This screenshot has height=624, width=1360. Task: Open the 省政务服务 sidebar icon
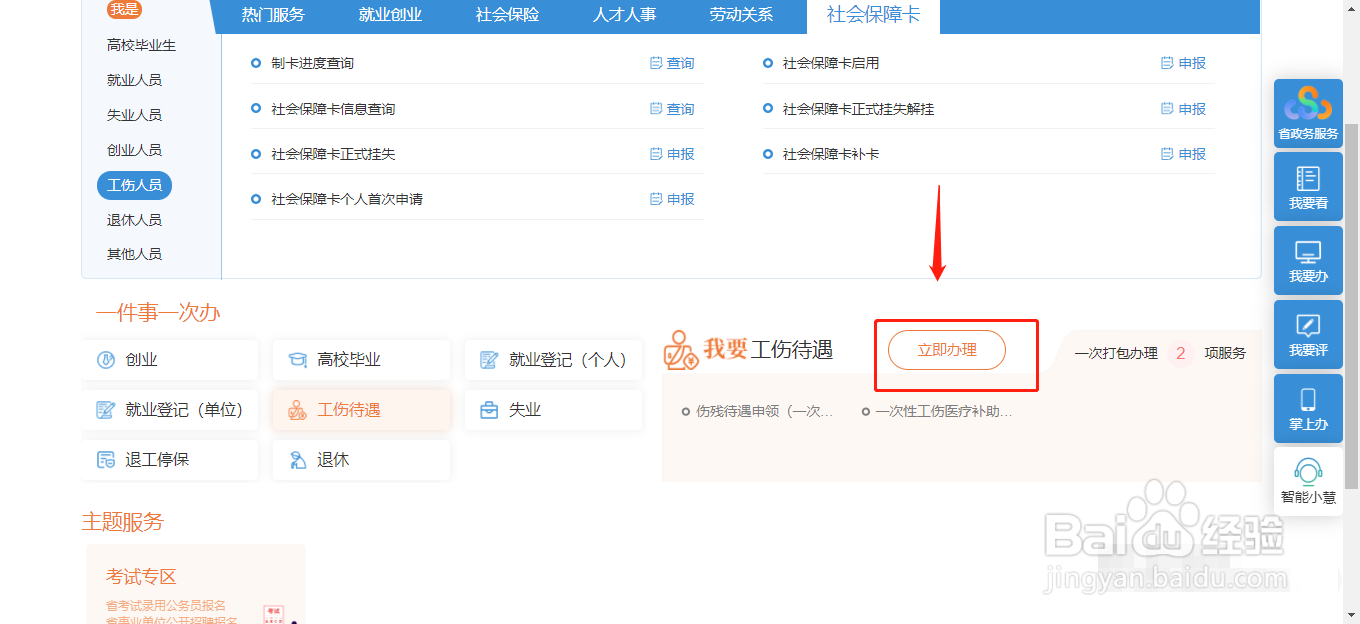(1307, 112)
